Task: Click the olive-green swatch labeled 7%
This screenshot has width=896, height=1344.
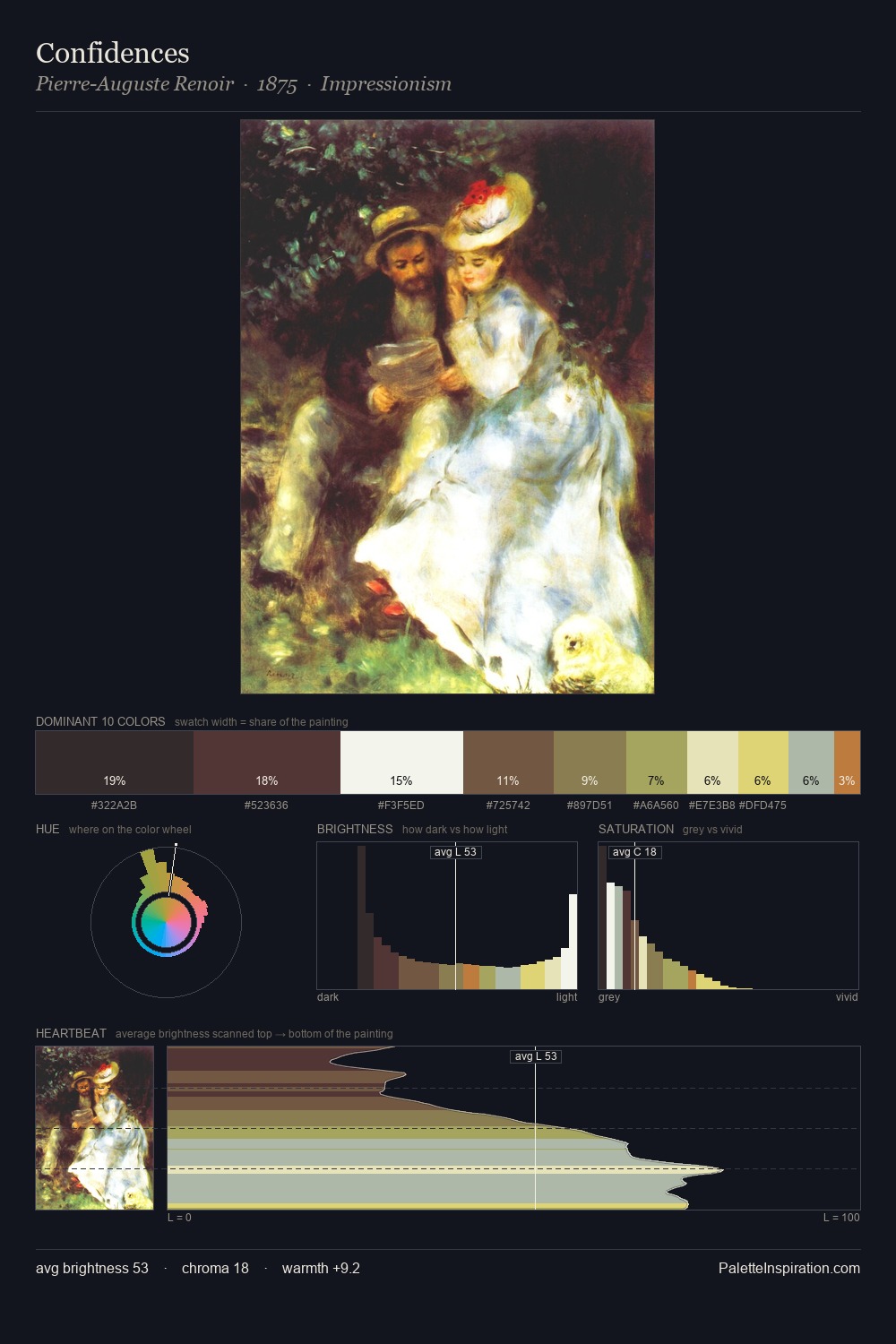Action: pos(657,762)
